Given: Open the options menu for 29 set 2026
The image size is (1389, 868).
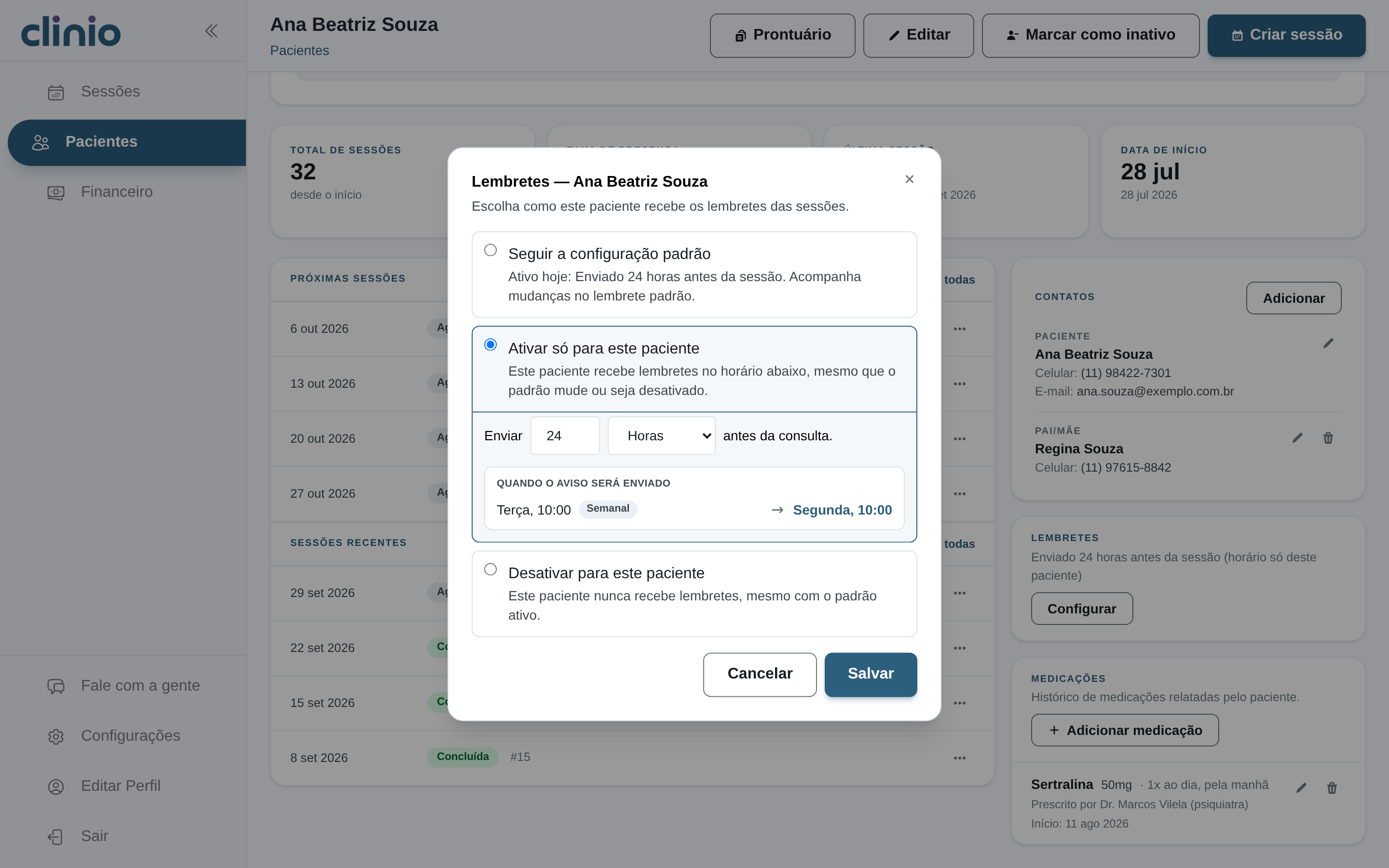Looking at the screenshot, I should pos(959,593).
